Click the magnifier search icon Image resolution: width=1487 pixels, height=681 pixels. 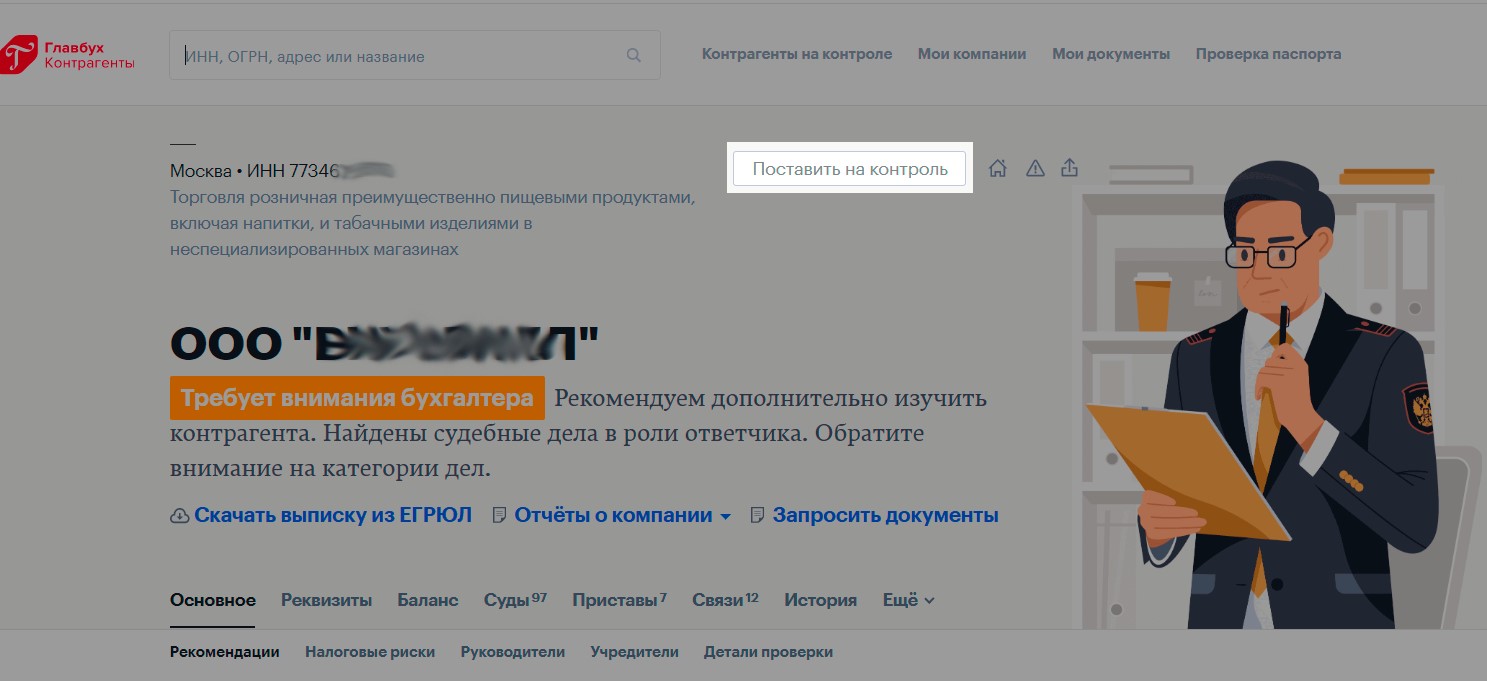pyautogui.click(x=633, y=56)
